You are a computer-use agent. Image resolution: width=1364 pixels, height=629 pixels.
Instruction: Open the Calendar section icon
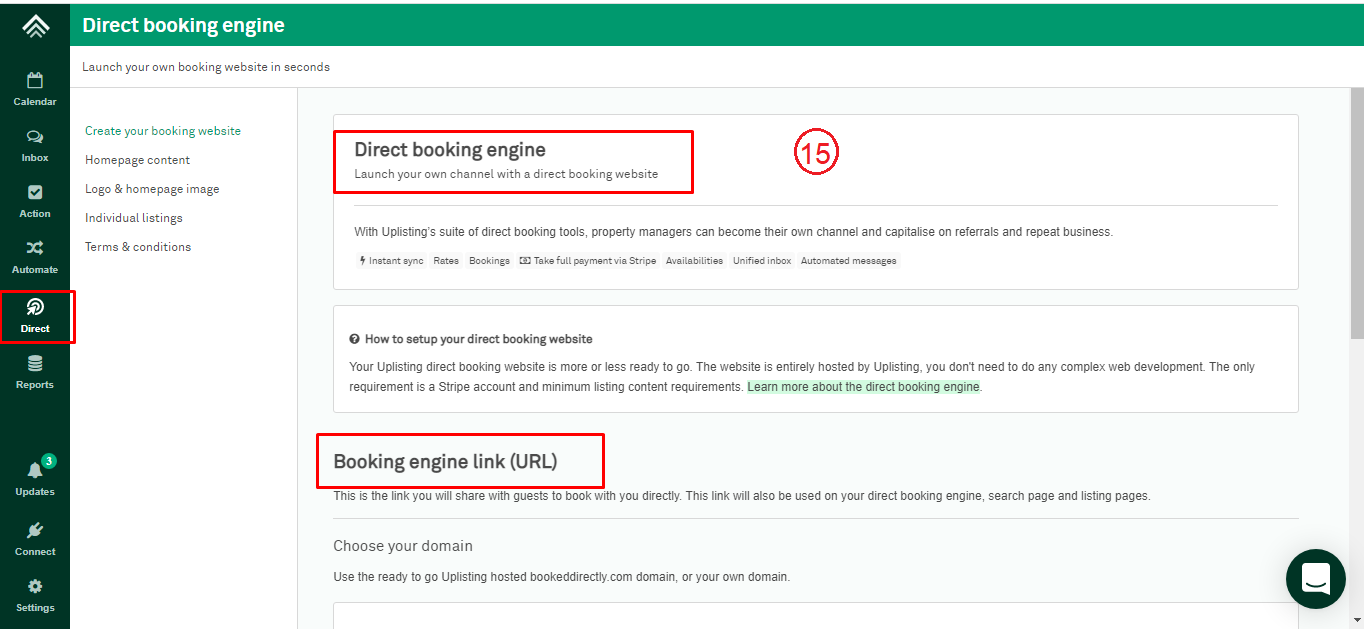[35, 80]
